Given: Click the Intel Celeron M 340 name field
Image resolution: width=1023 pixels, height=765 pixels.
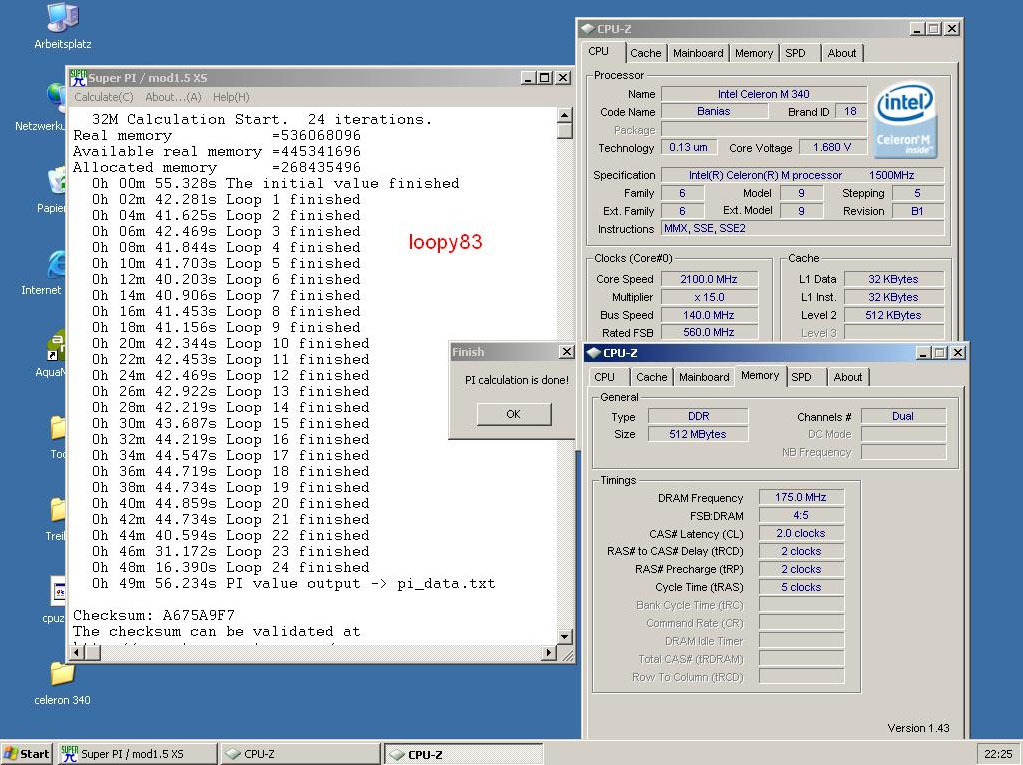Looking at the screenshot, I should point(764,94).
